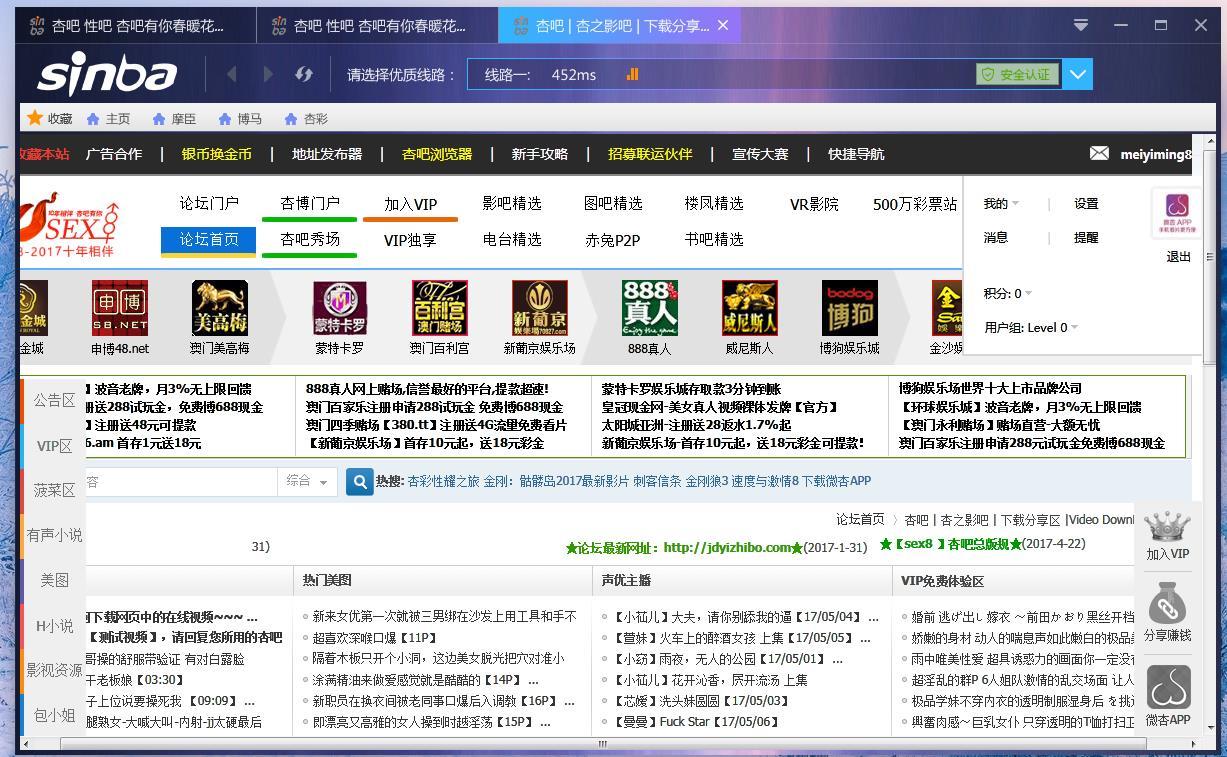Open the mail envelope icon beside meiyiming
The width and height of the screenshot is (1227, 757).
tap(1099, 154)
